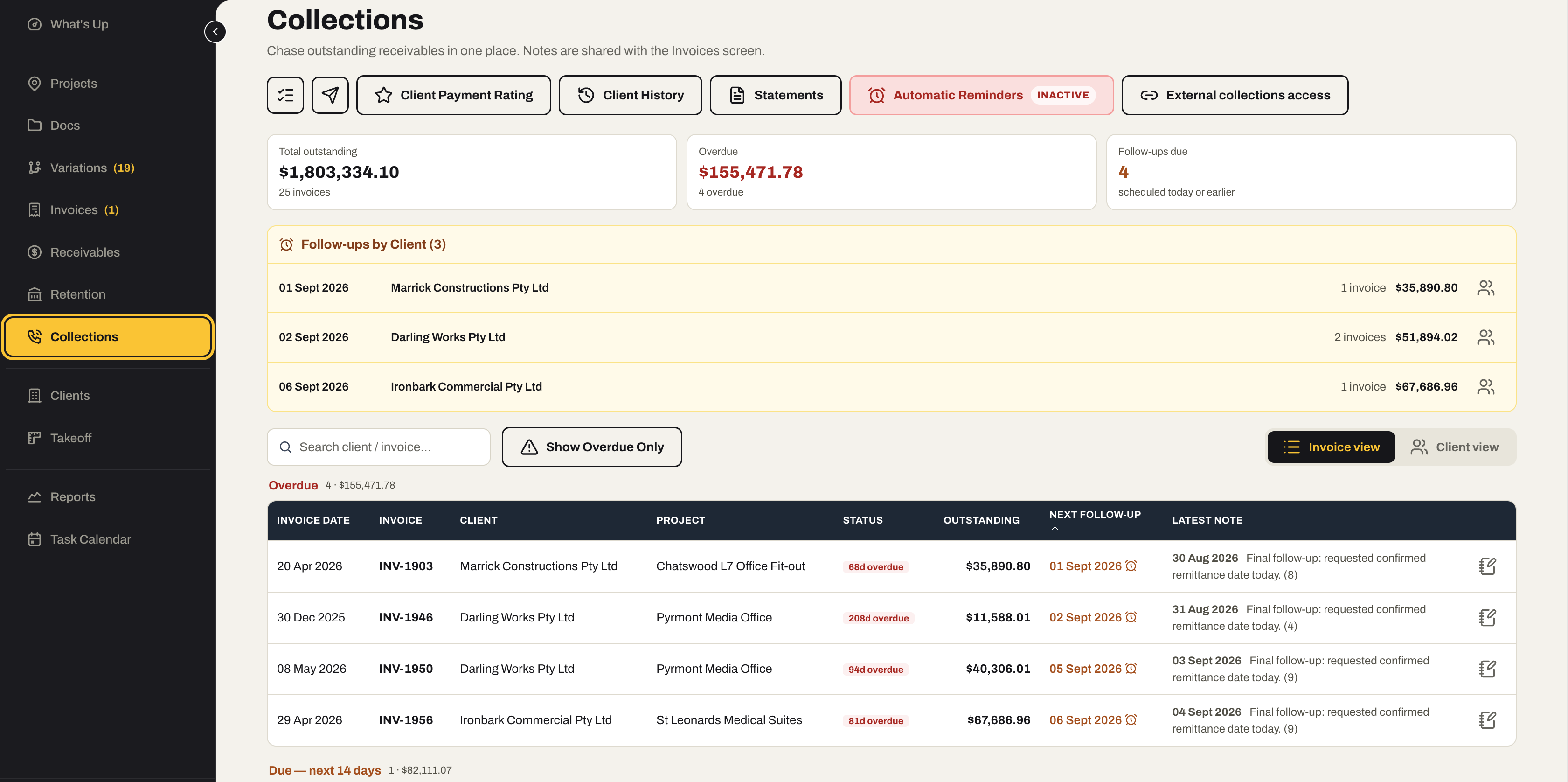
Task: Click follow-up alarm icon next to 02 Sept 2026 in table
Action: pos(1131,617)
